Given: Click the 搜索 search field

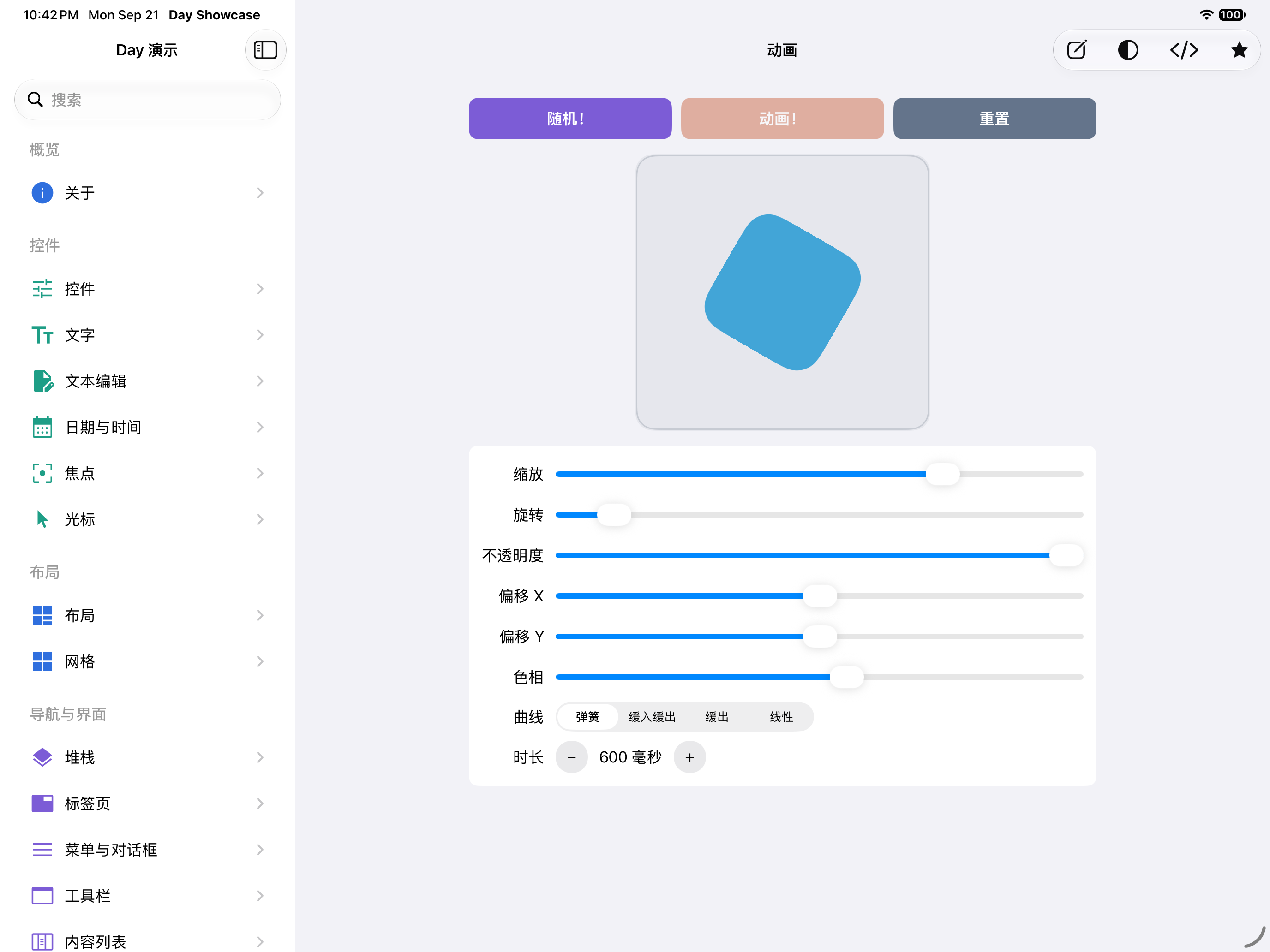Looking at the screenshot, I should pos(148,99).
